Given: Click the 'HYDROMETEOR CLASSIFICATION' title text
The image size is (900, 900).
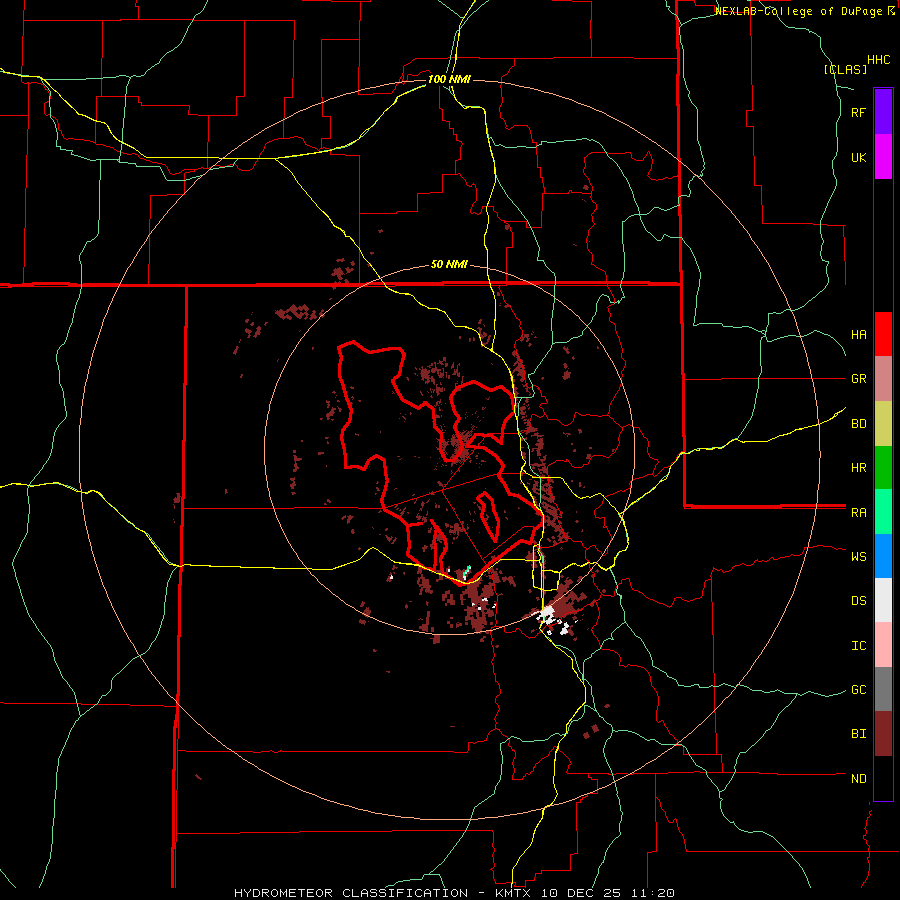Looking at the screenshot, I should point(351,893).
